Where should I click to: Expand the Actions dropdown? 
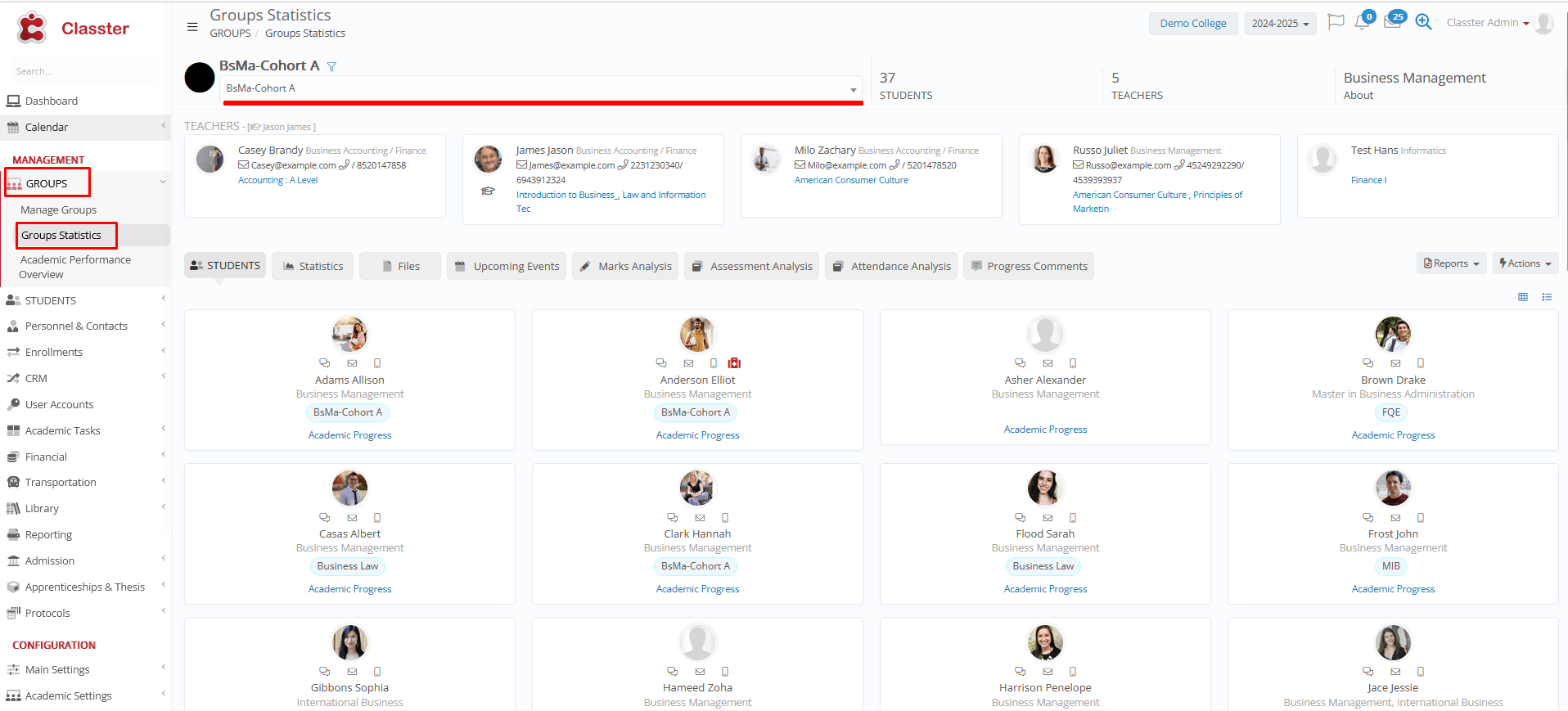click(1525, 263)
